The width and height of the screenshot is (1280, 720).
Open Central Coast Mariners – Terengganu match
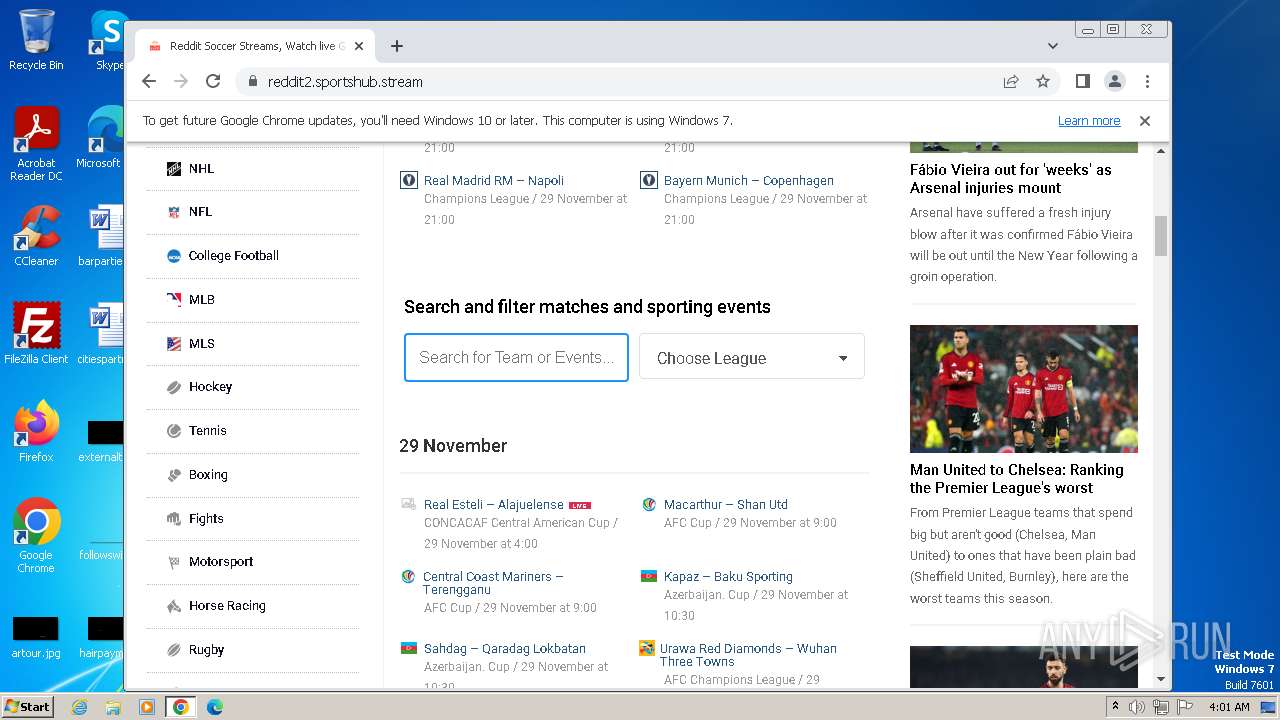click(493, 583)
